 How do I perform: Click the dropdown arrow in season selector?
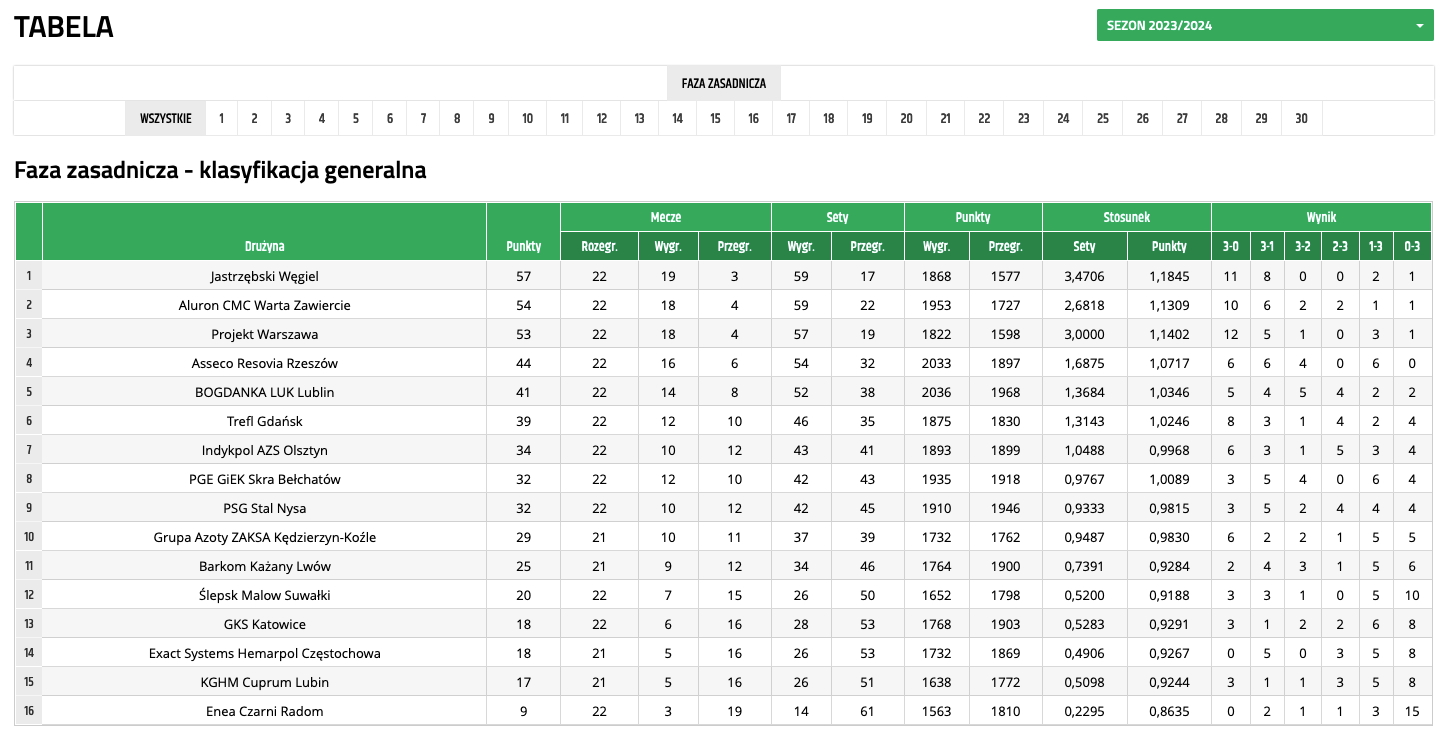(1419, 26)
